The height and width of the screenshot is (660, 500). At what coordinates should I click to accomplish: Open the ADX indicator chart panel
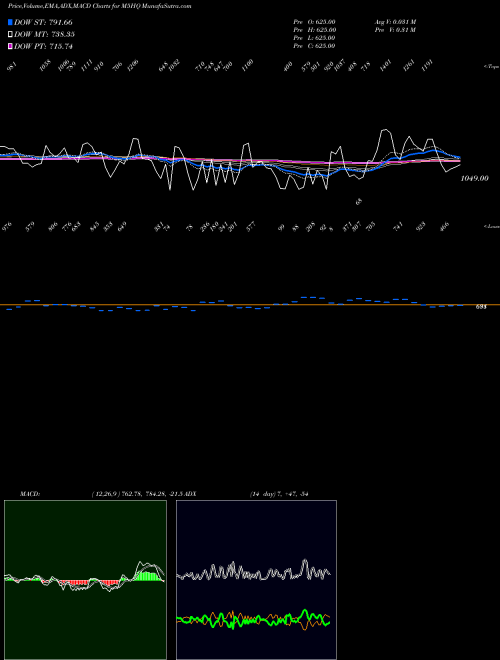coord(256,580)
